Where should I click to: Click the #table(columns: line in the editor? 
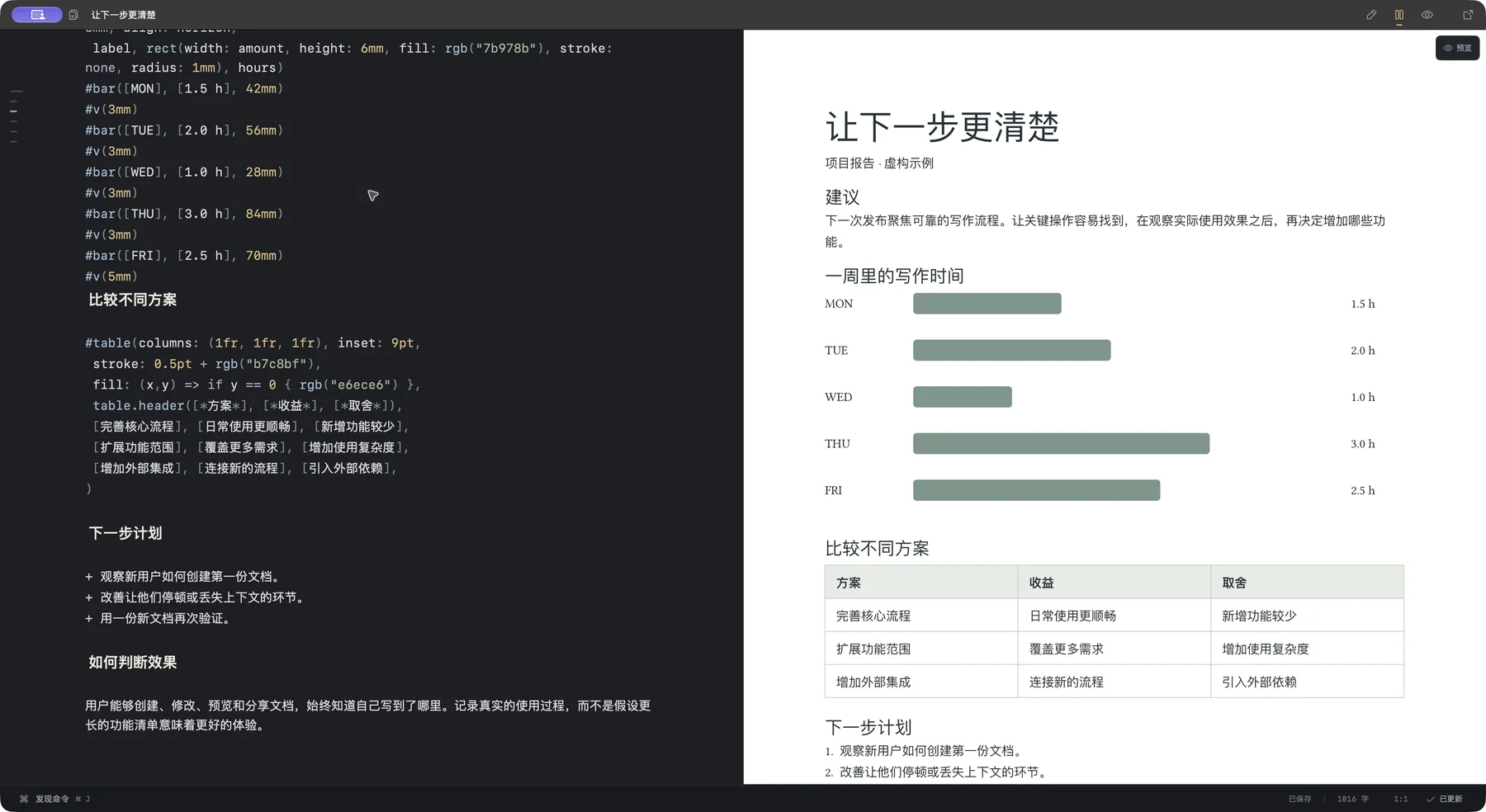coord(253,342)
